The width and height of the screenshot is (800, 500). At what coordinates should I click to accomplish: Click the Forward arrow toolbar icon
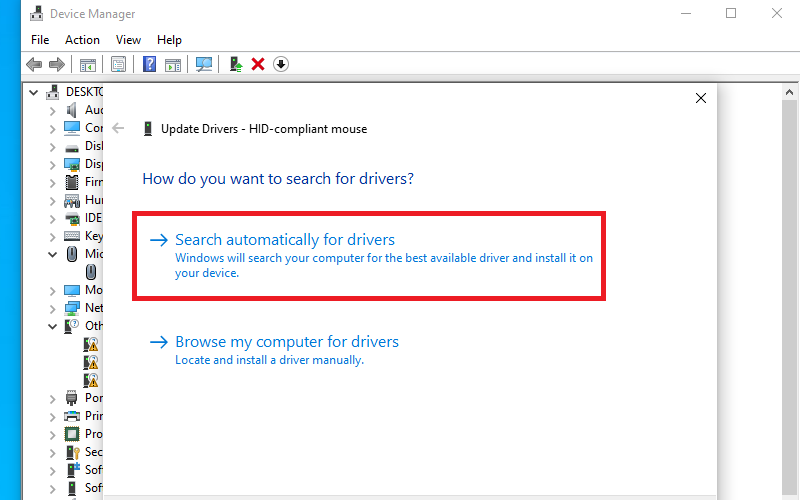point(57,65)
